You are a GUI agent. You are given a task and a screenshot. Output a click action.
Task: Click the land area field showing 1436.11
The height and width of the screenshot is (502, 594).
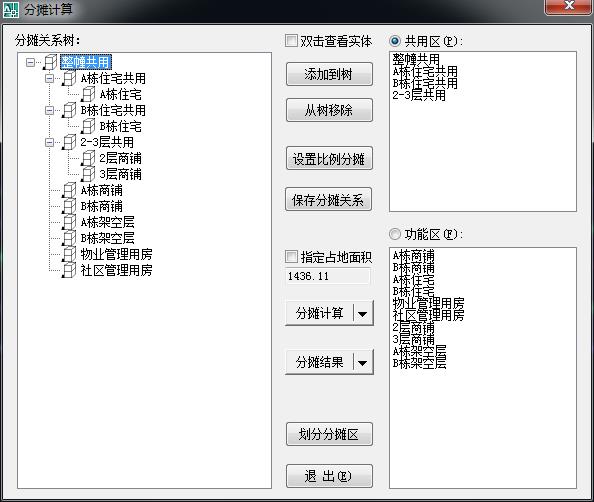click(x=328, y=276)
